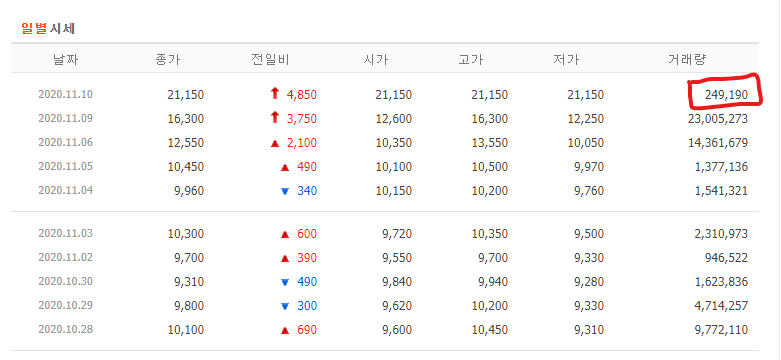Click the upper-limit arrow beside 4,850
This screenshot has height=360, width=781.
click(274, 93)
